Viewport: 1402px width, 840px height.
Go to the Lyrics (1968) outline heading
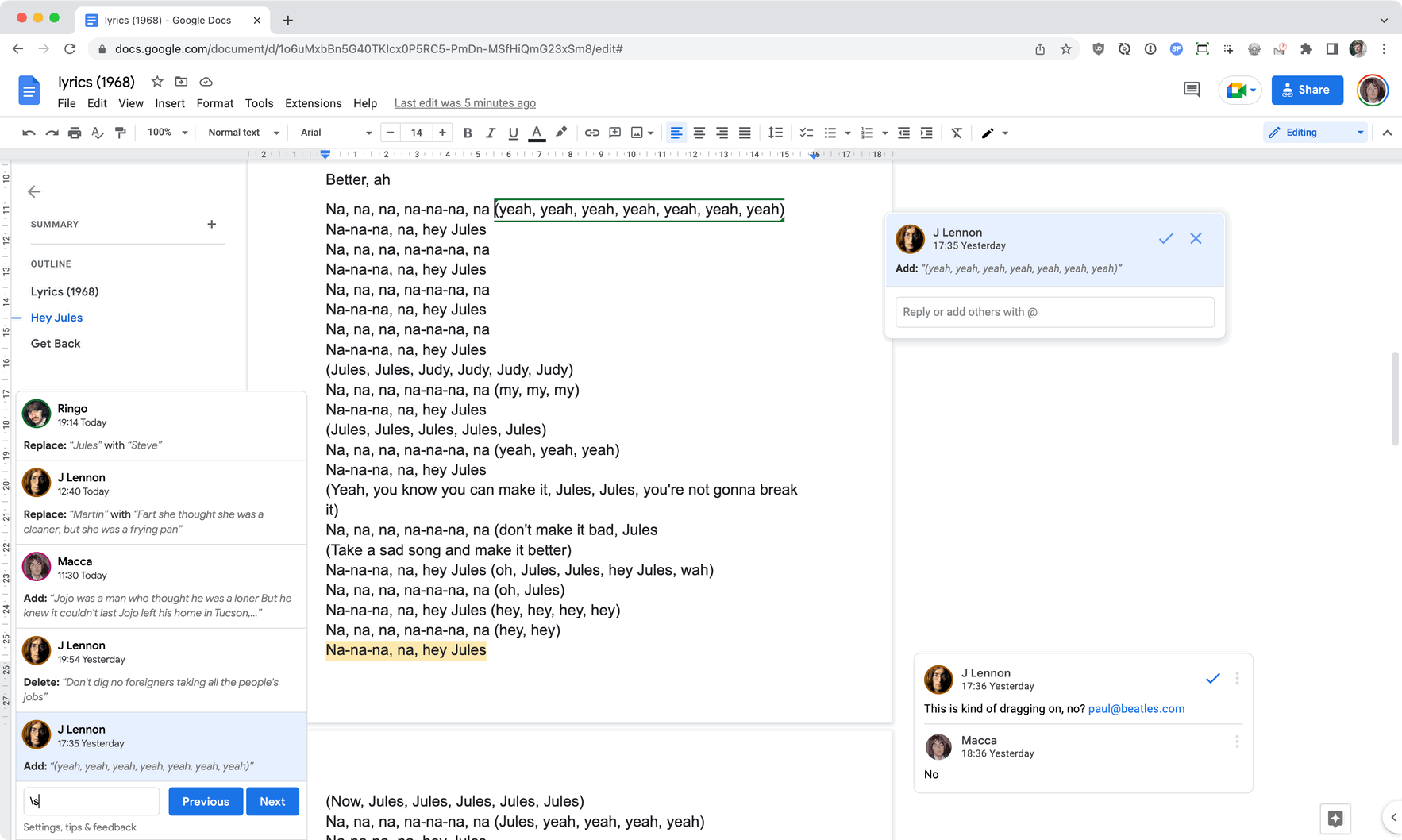64,291
